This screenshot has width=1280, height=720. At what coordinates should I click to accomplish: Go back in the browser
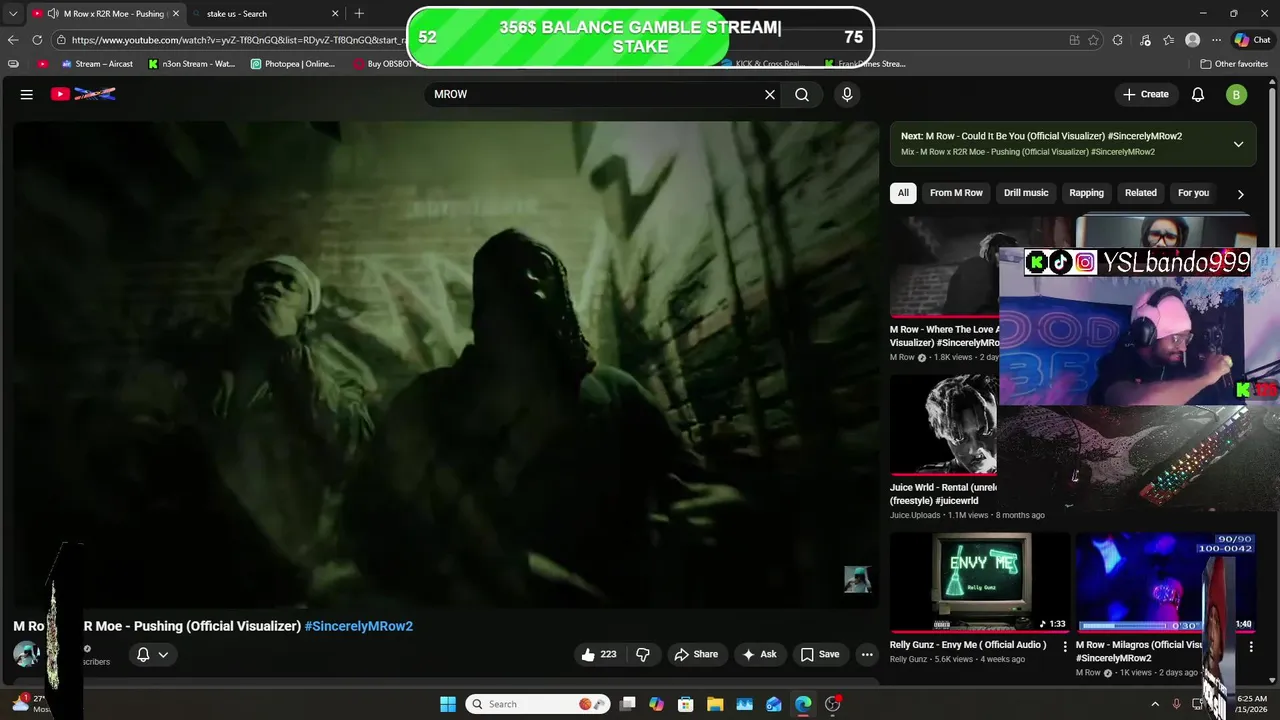pyautogui.click(x=13, y=40)
